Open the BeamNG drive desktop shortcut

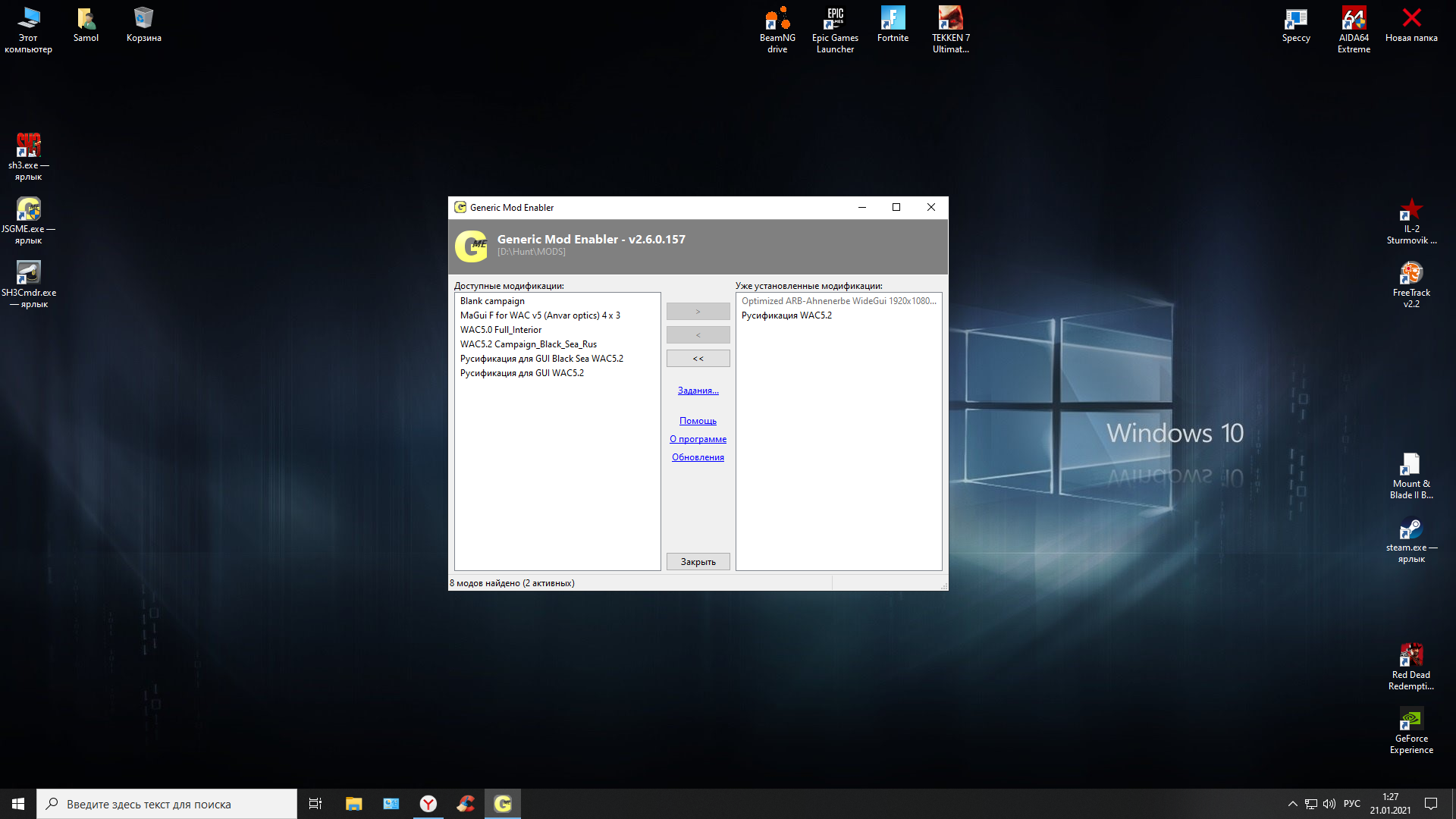777,30
